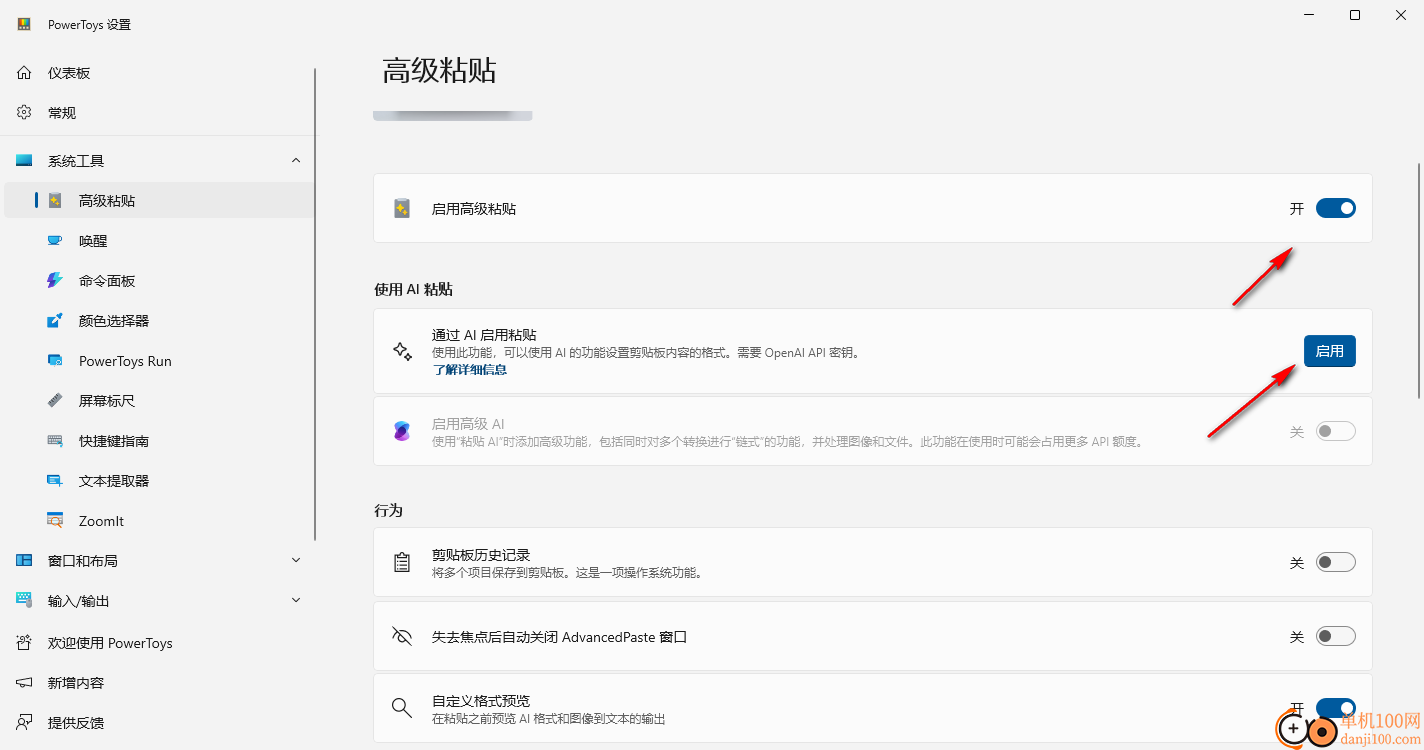Click the magnifier icon beside 自定义格式预览
This screenshot has height=750, width=1424.
[x=402, y=708]
